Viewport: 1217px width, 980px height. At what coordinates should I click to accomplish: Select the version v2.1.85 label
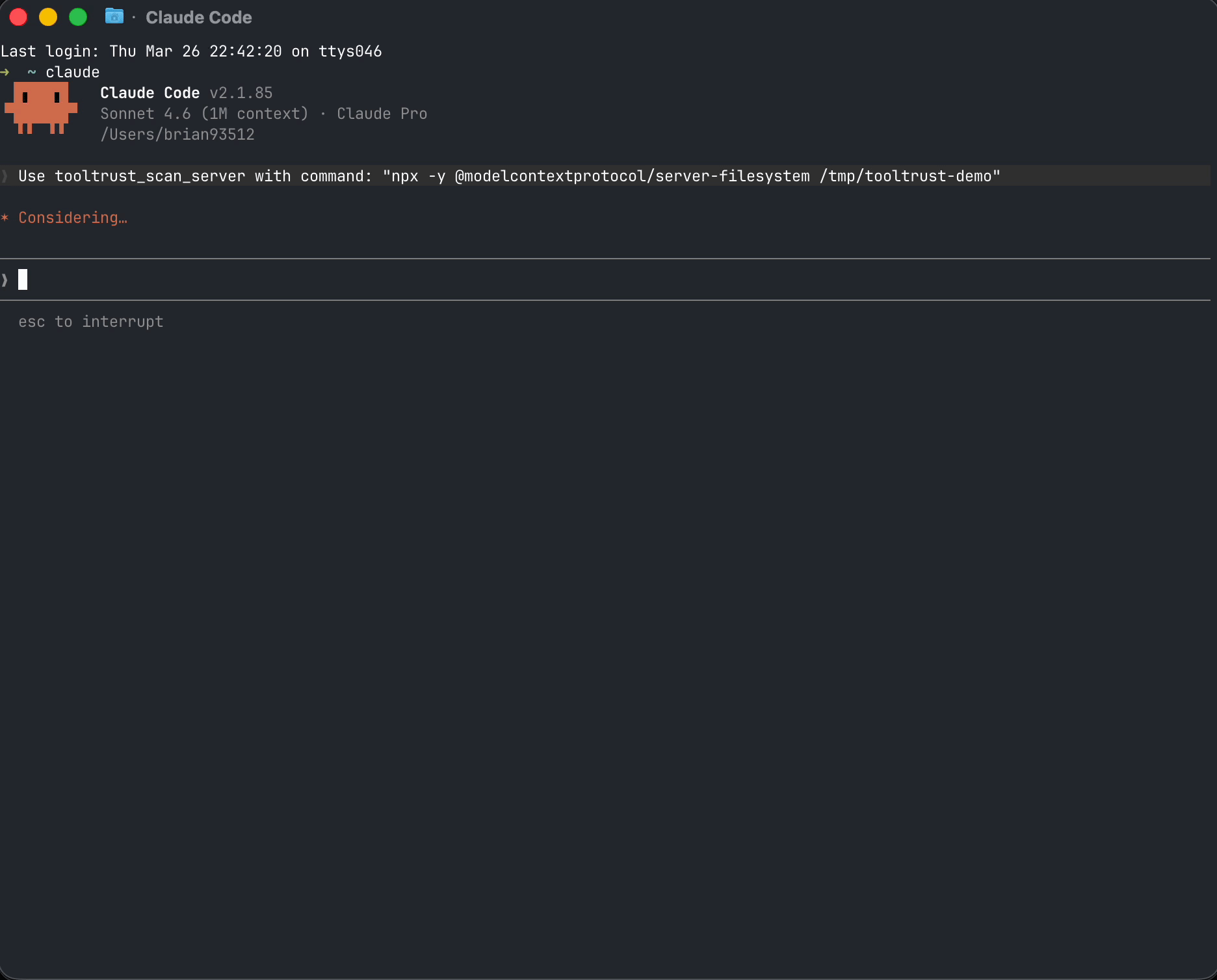(241, 93)
